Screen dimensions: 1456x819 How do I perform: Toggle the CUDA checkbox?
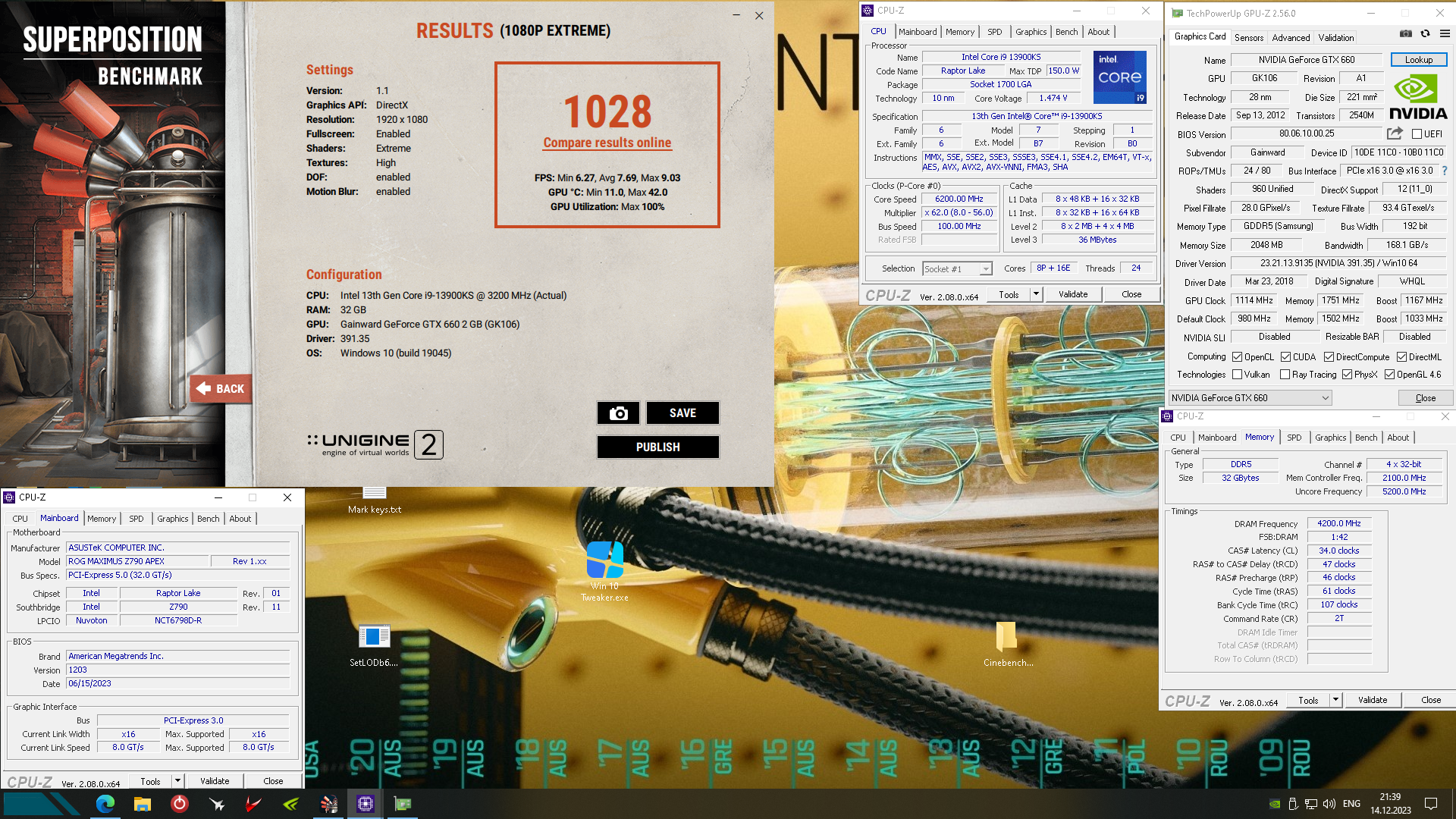point(1285,357)
